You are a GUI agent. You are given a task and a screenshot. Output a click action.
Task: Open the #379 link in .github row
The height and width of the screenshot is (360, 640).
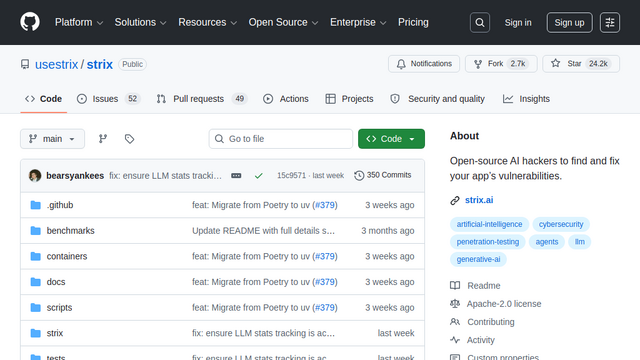point(325,205)
